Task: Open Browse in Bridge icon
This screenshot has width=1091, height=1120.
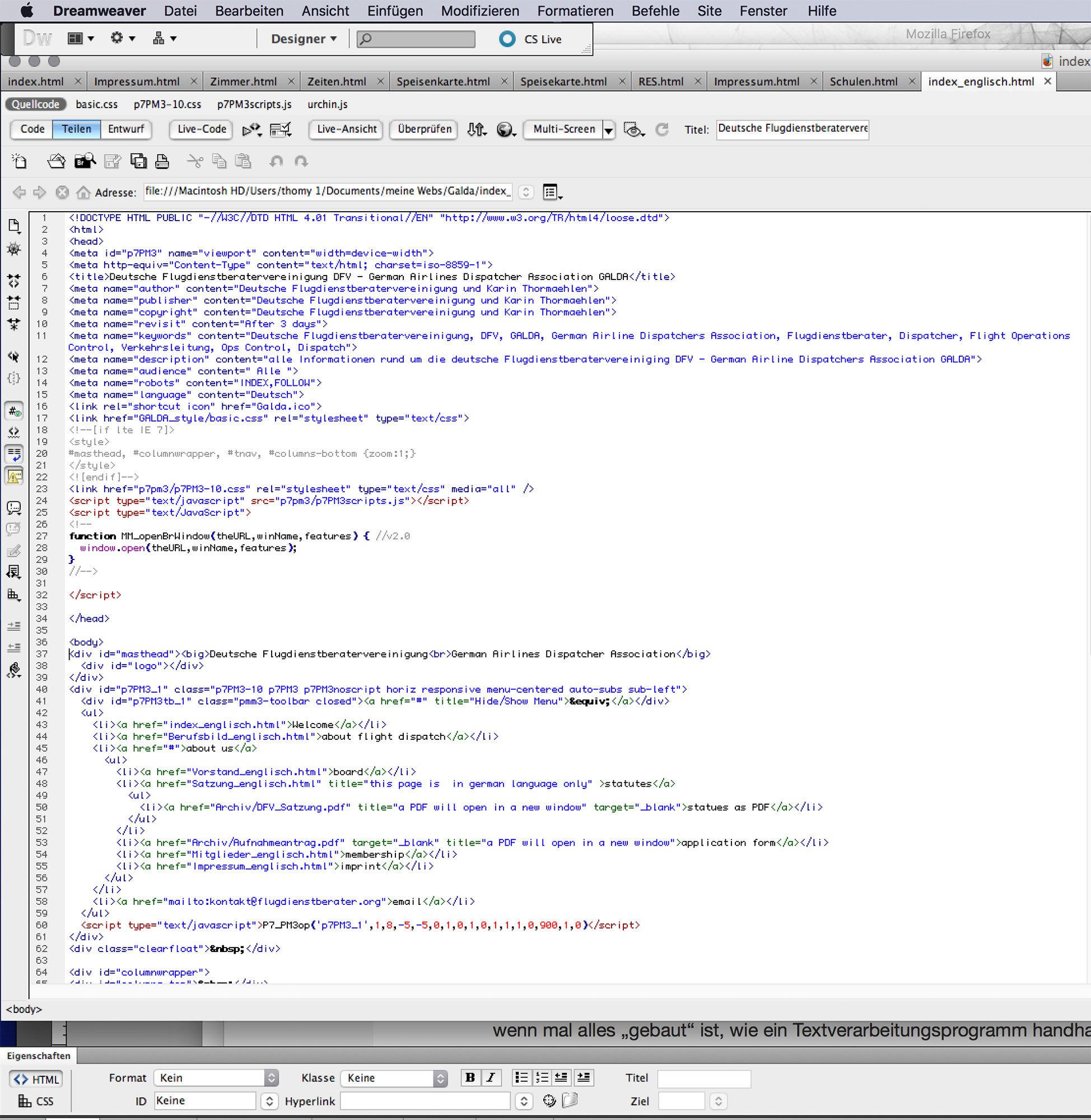Action: (85, 161)
